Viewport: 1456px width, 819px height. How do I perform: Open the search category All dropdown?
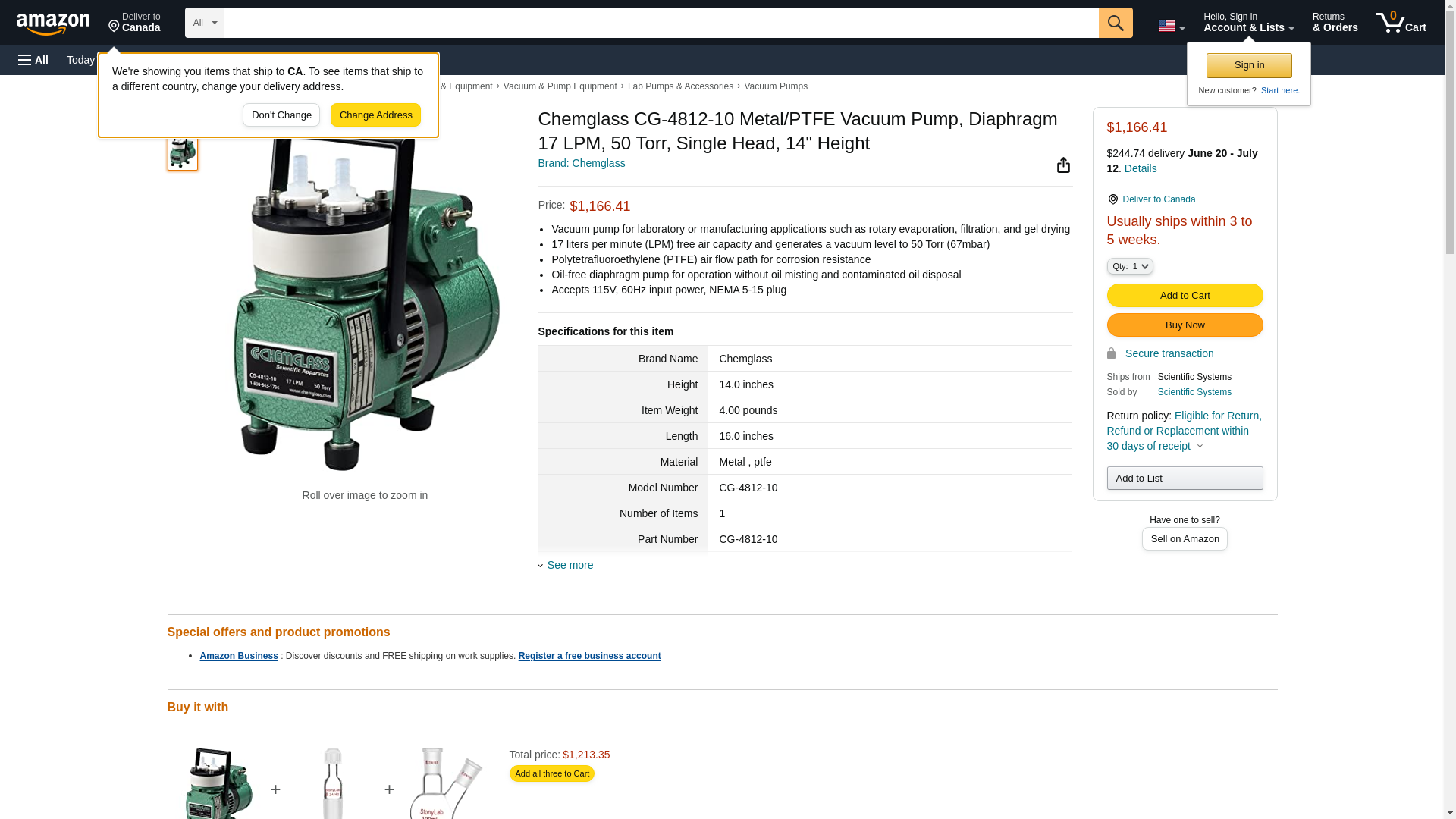(x=204, y=23)
